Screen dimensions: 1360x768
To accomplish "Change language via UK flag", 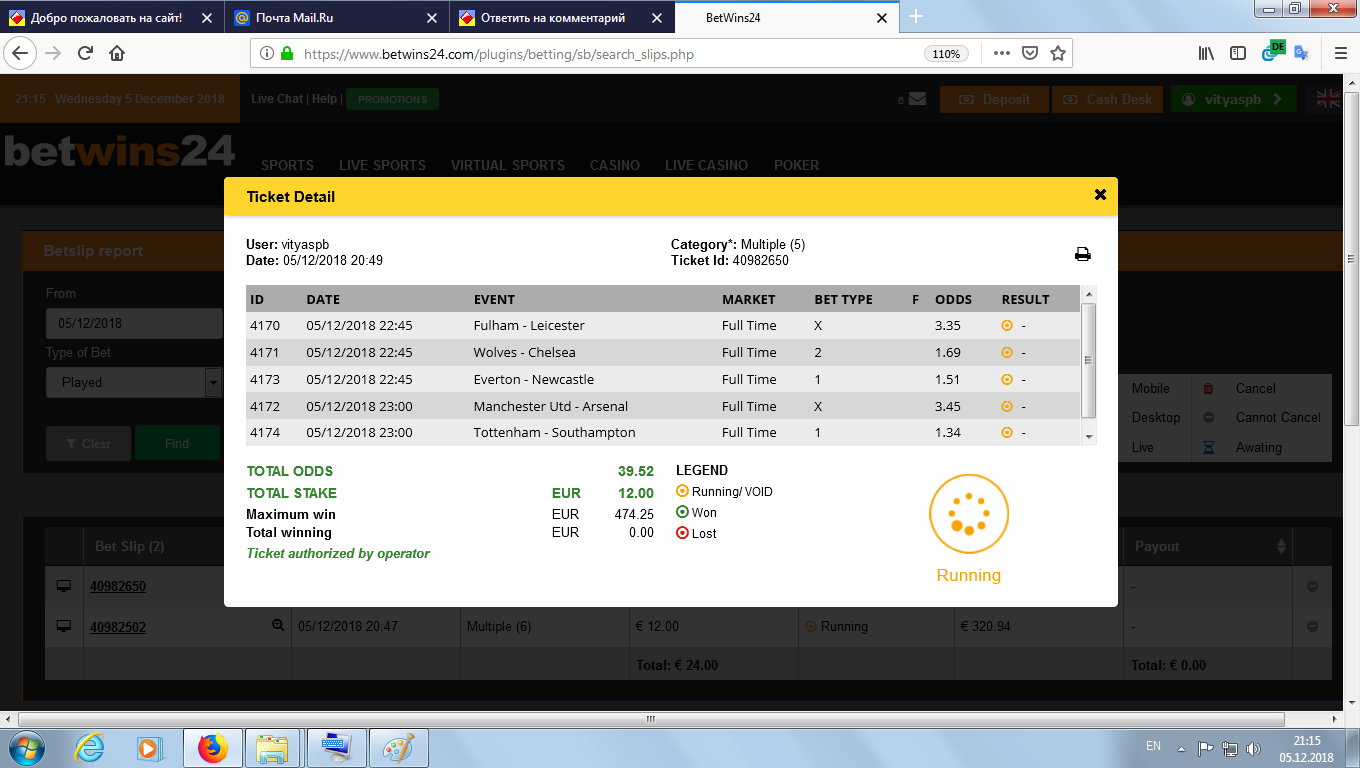I will [1328, 99].
